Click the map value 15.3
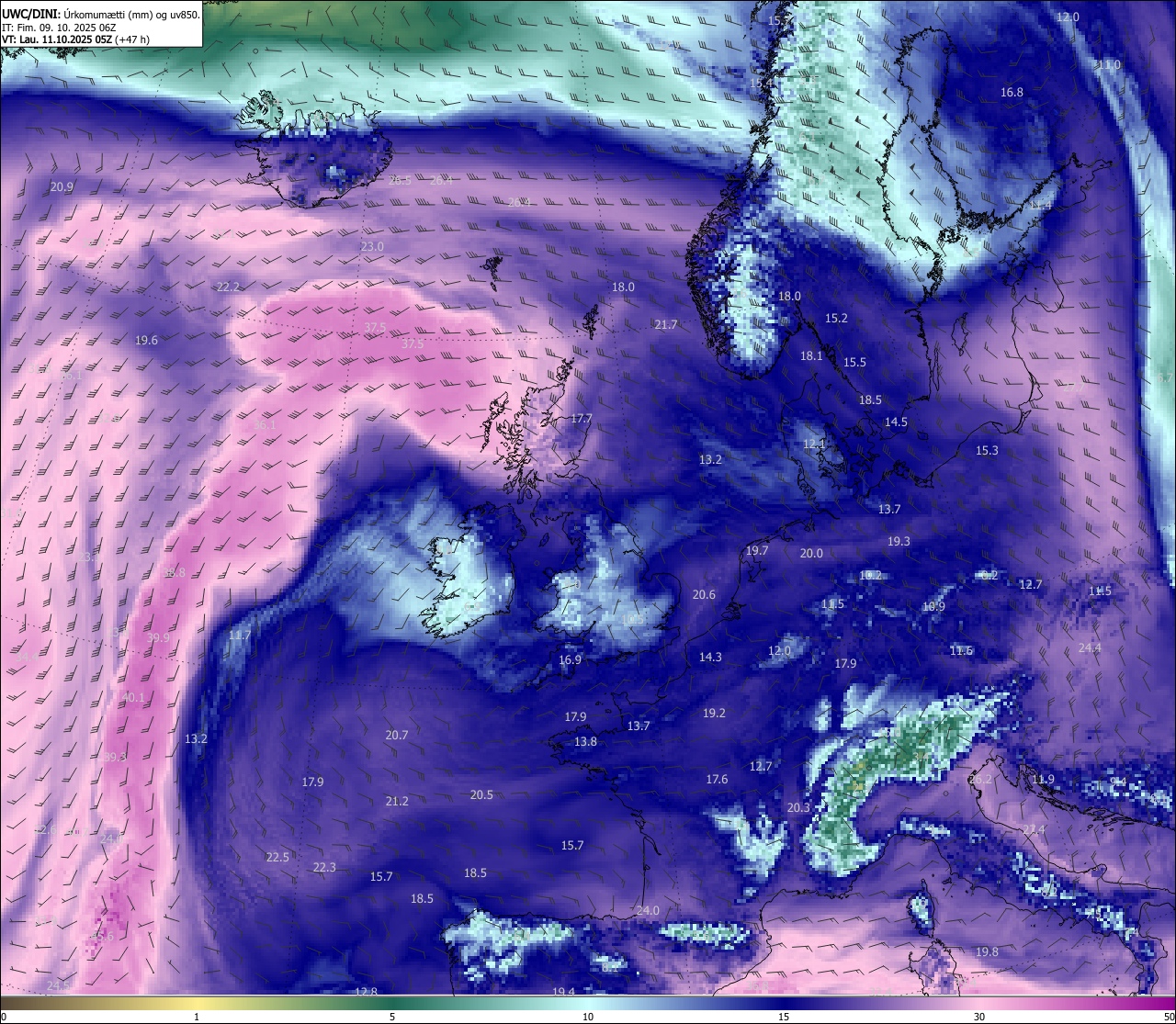 click(x=987, y=451)
